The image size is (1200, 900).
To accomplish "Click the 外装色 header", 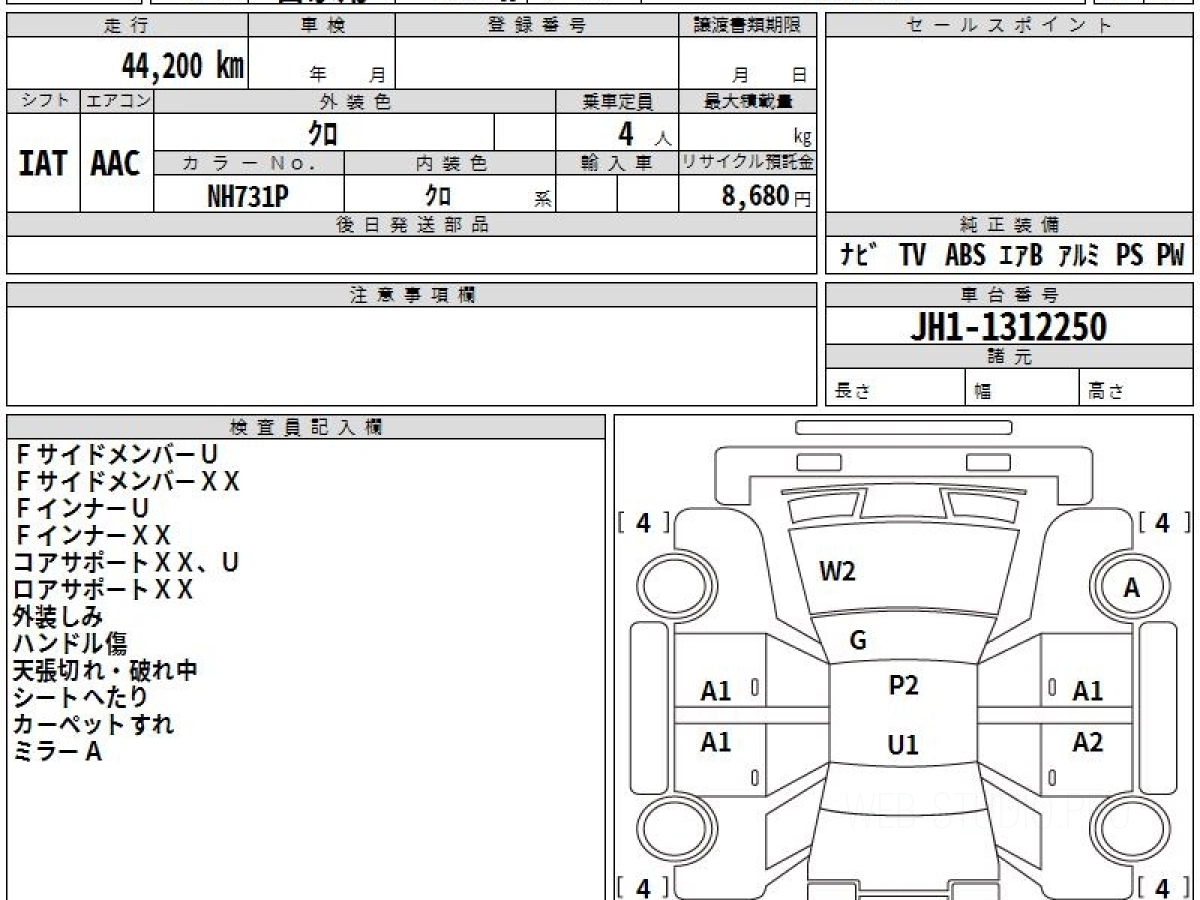I will 355,101.
